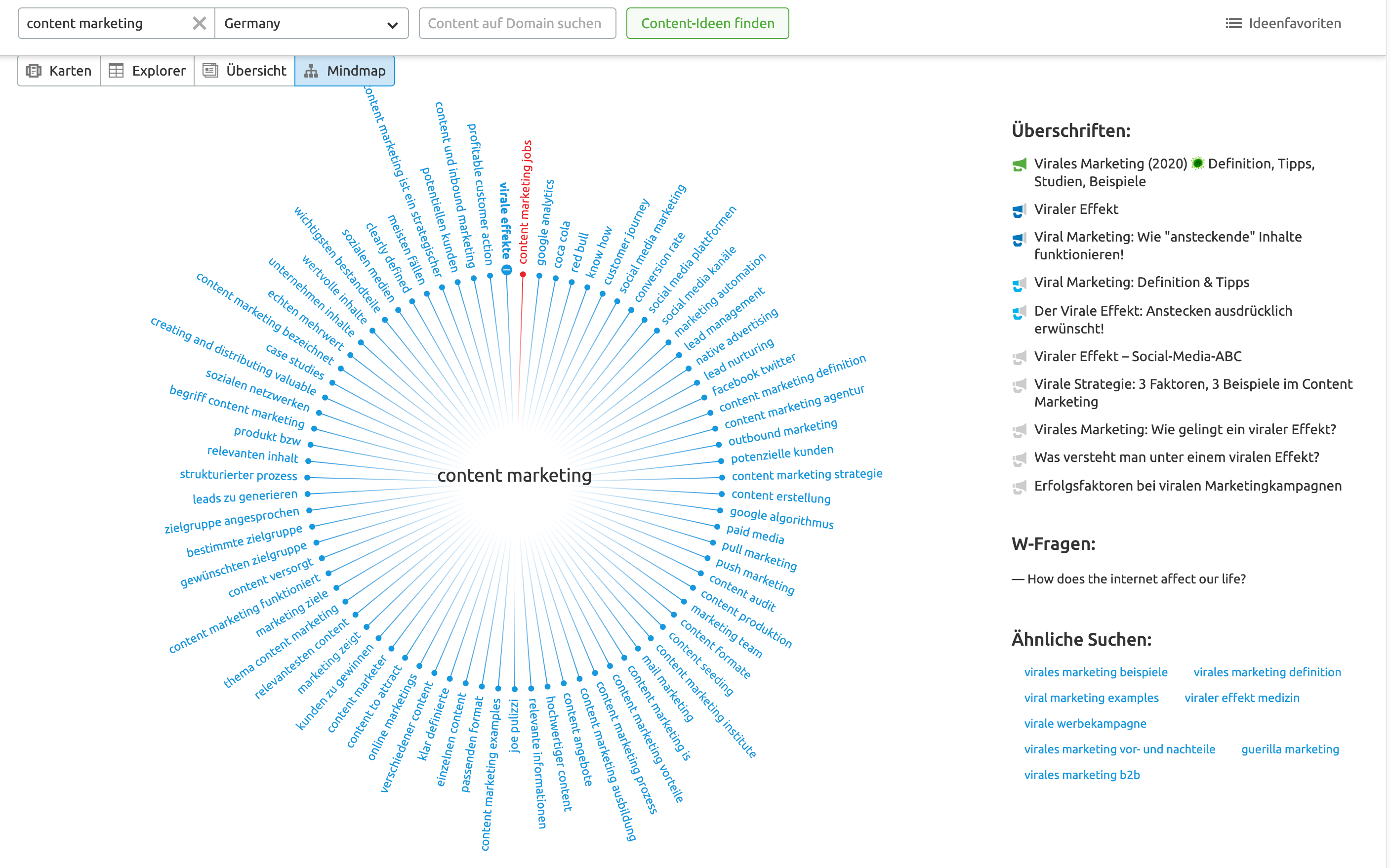Click the Übersicht tab icon
This screenshot has width=1390, height=868.
pyautogui.click(x=211, y=70)
